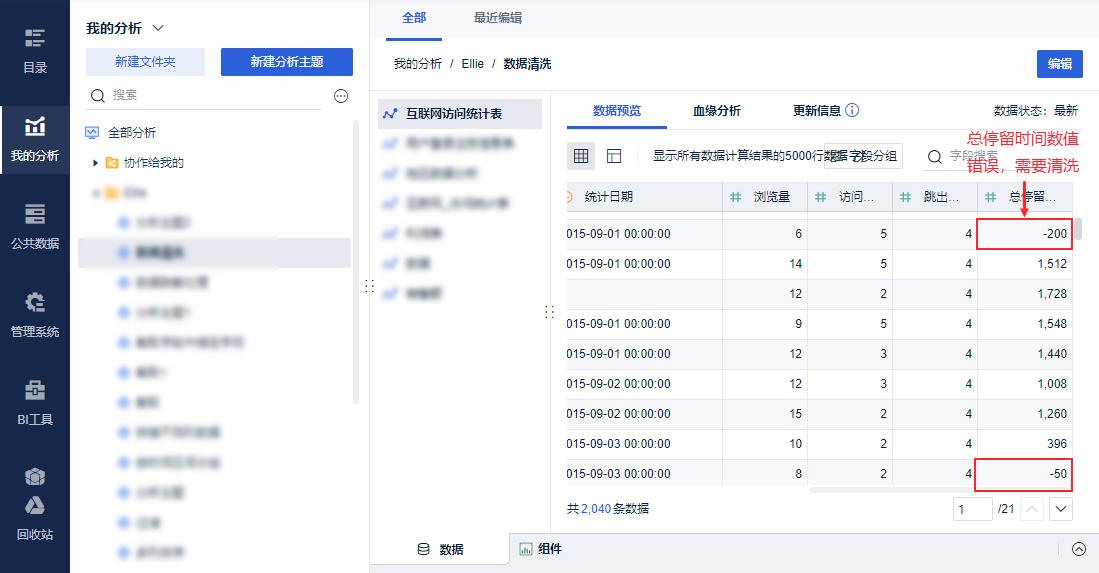Collapse the bottom panel with the up-arrow icon

[x=1078, y=549]
